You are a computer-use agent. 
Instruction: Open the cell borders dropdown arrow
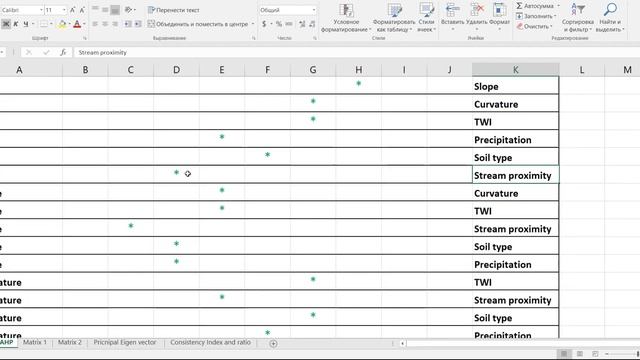(x=51, y=24)
